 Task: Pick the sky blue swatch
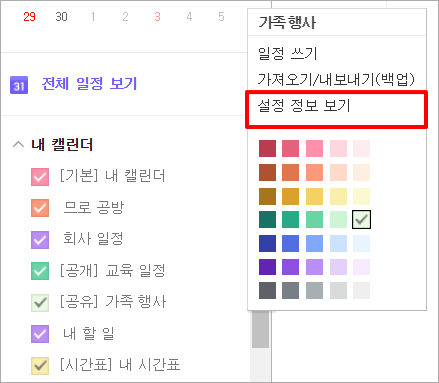coord(314,243)
